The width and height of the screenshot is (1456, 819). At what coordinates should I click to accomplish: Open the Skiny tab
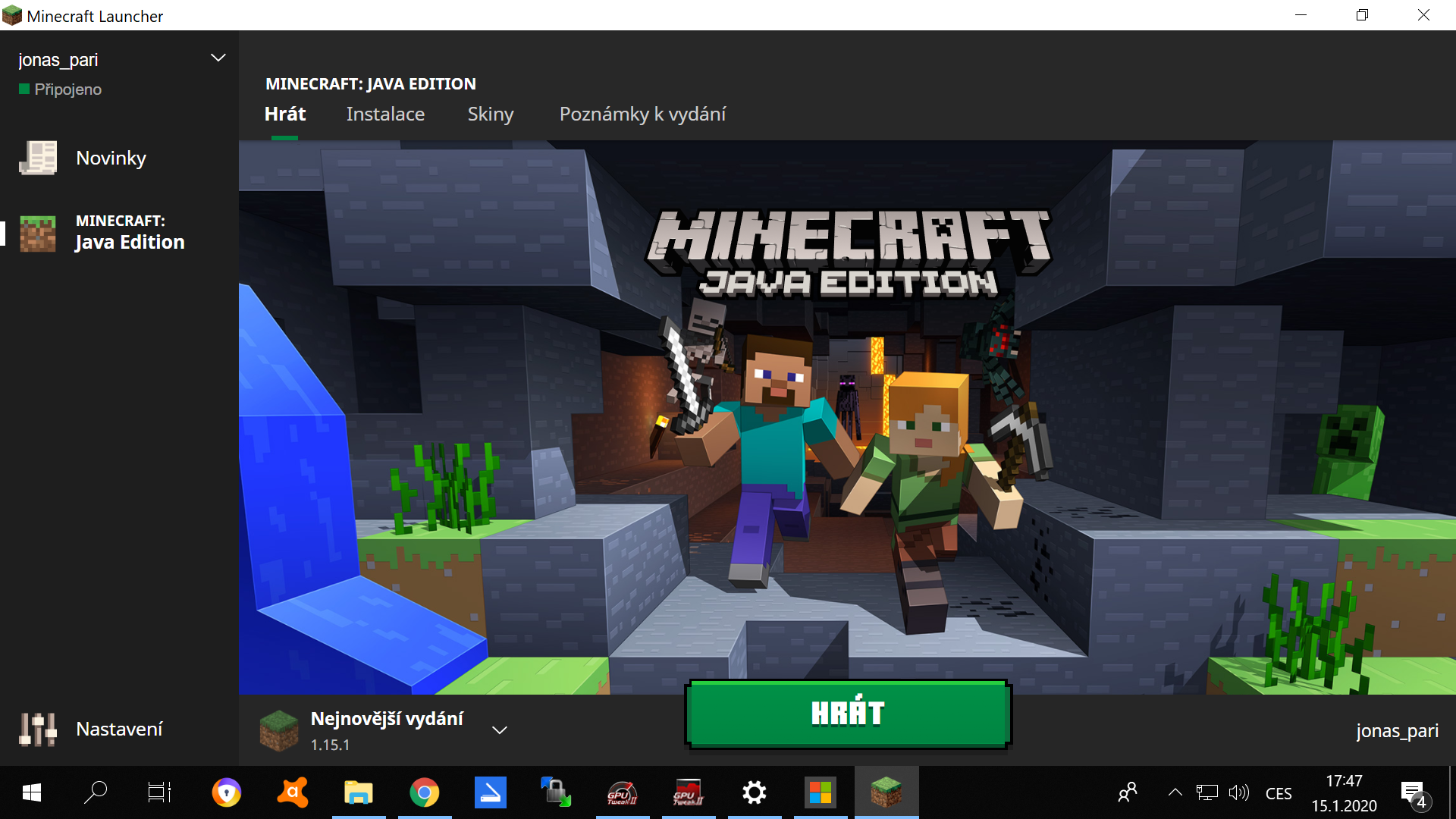pyautogui.click(x=491, y=115)
